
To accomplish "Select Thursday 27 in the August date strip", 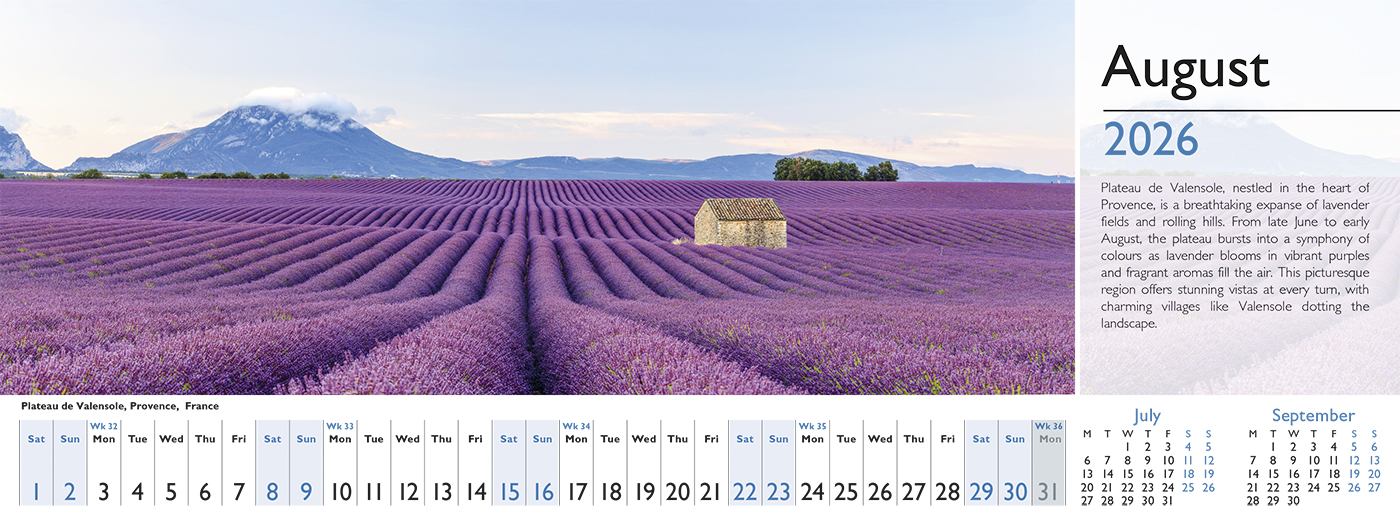I will (914, 462).
